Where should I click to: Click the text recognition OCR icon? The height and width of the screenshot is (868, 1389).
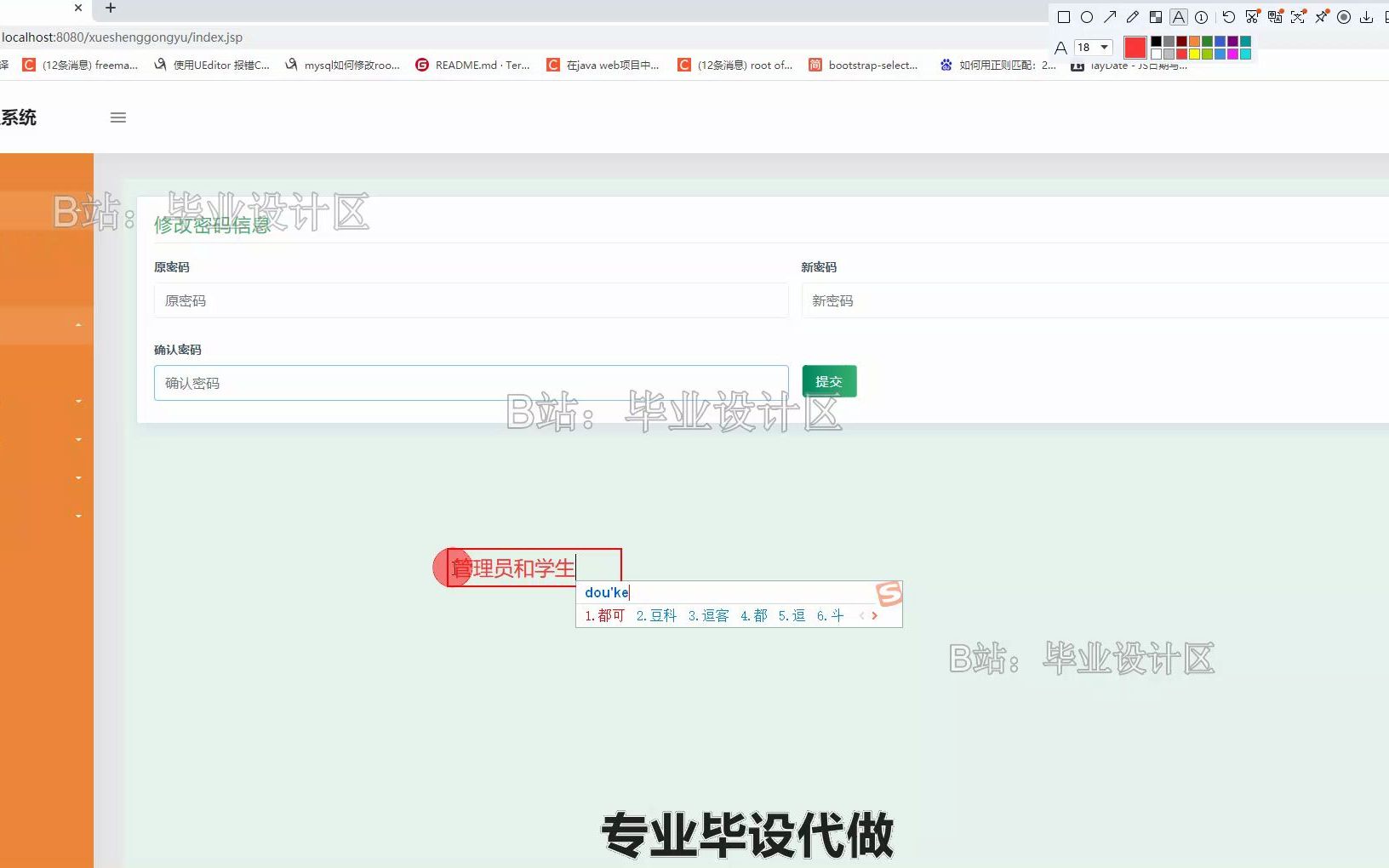tap(1298, 17)
